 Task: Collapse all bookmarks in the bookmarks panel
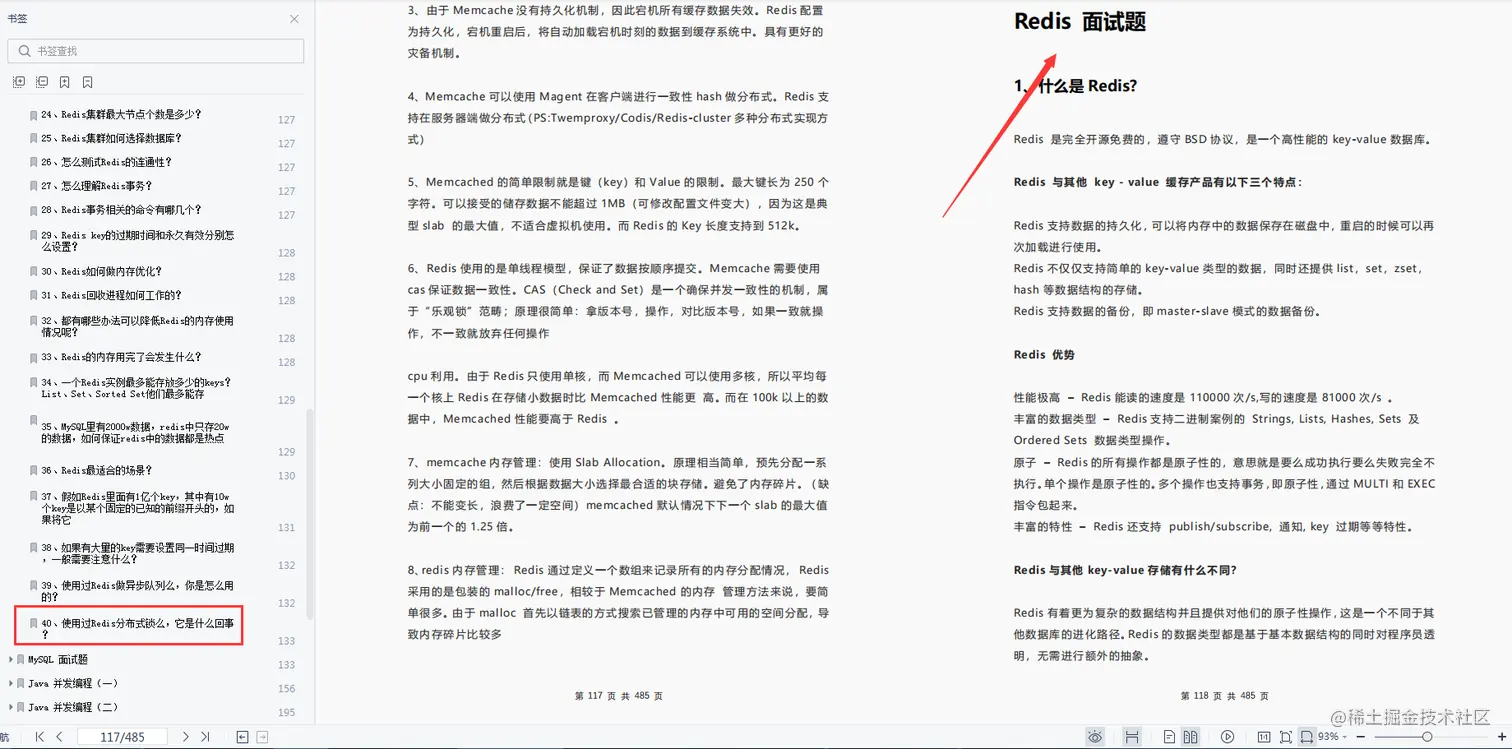pos(42,81)
